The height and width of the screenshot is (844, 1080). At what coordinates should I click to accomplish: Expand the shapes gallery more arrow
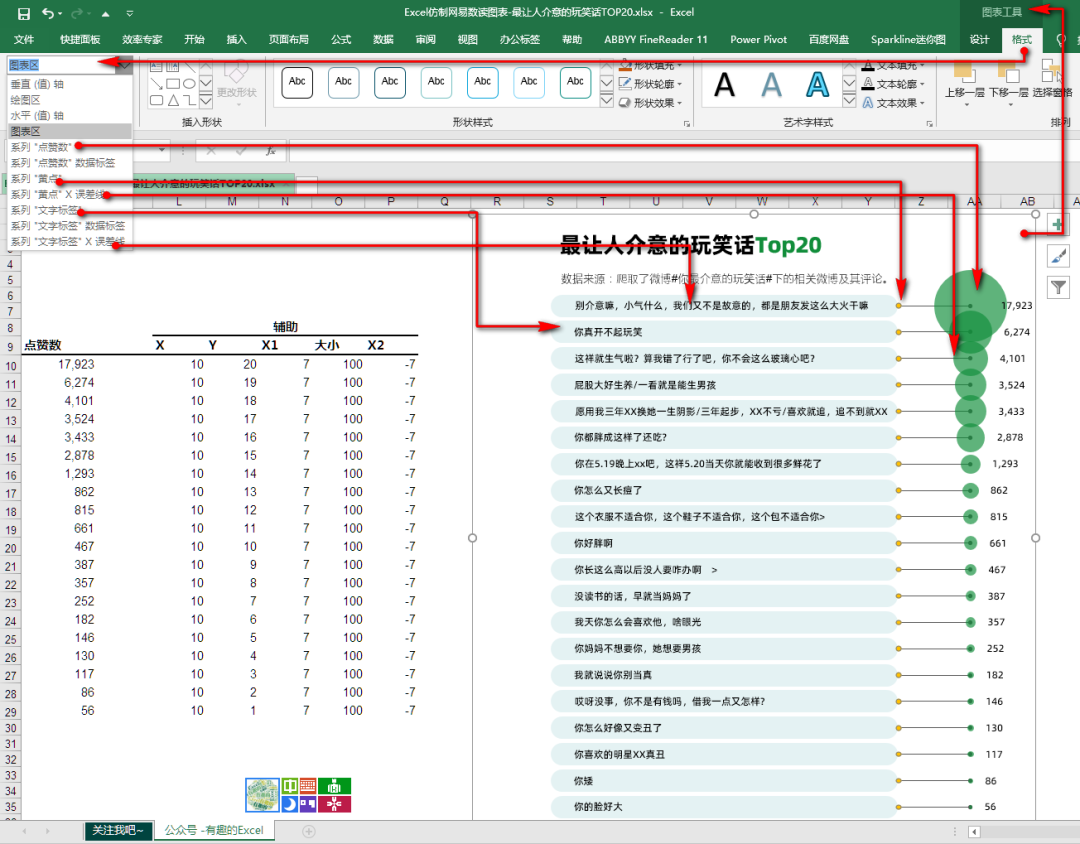pyautogui.click(x=206, y=101)
